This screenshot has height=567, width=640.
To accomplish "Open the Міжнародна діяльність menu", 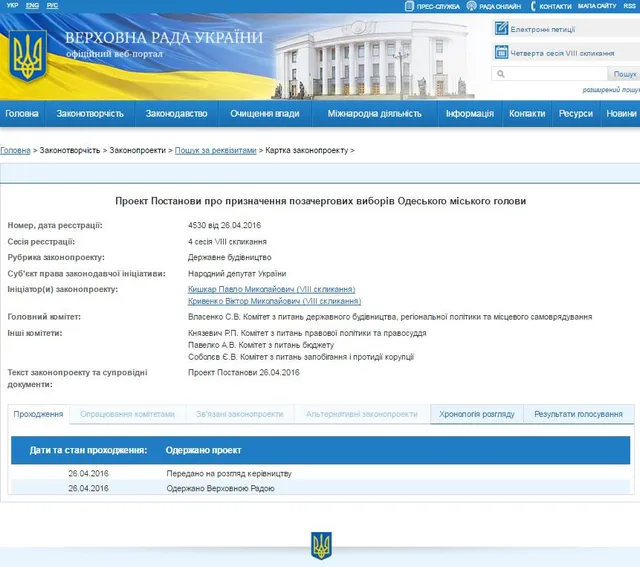I will coord(374,114).
